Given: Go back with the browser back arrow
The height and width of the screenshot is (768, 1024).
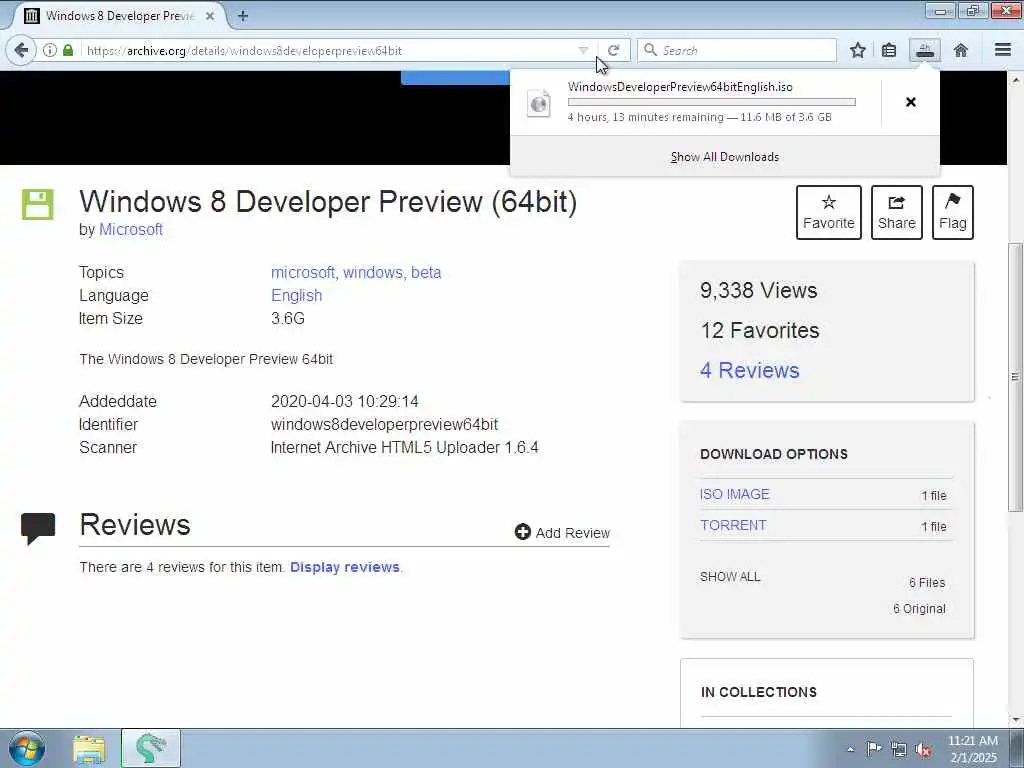Looking at the screenshot, I should click(21, 50).
